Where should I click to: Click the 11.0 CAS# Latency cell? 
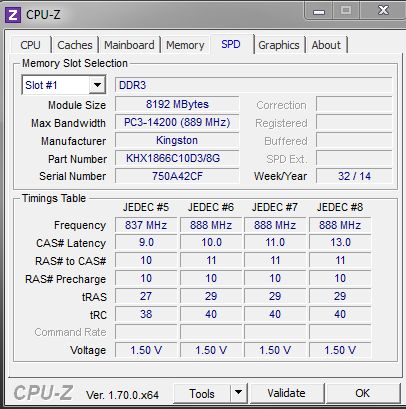[x=275, y=242]
